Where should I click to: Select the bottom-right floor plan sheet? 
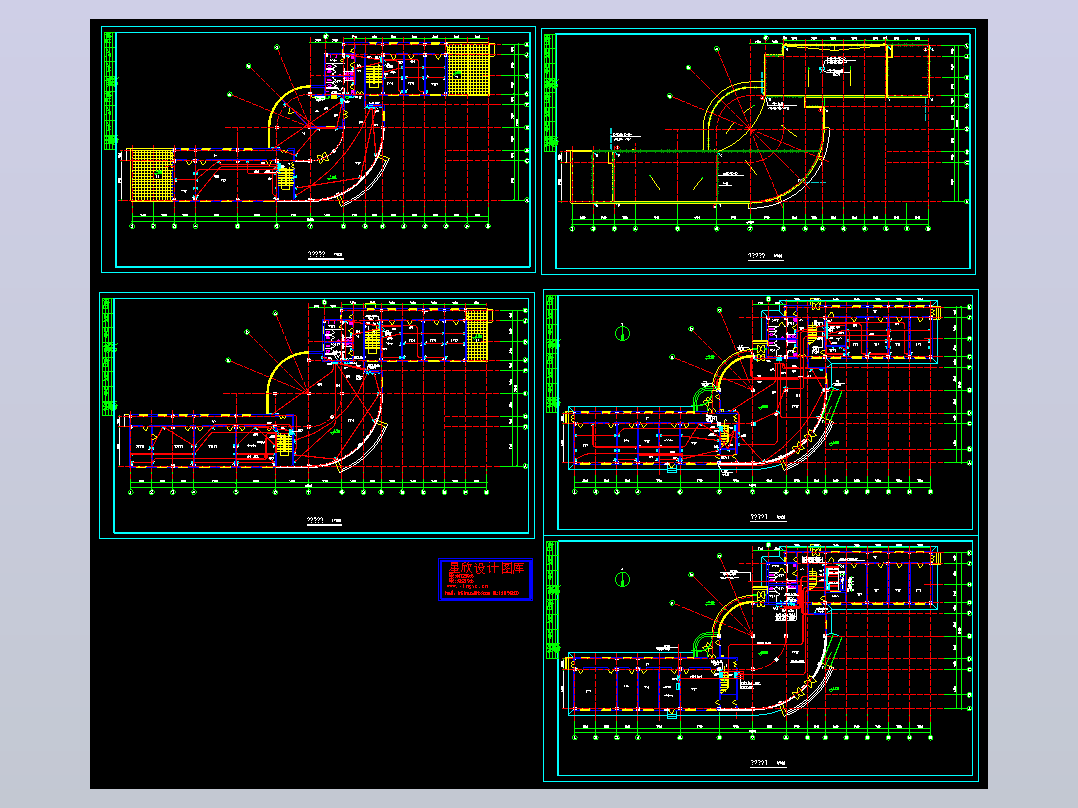(761, 659)
